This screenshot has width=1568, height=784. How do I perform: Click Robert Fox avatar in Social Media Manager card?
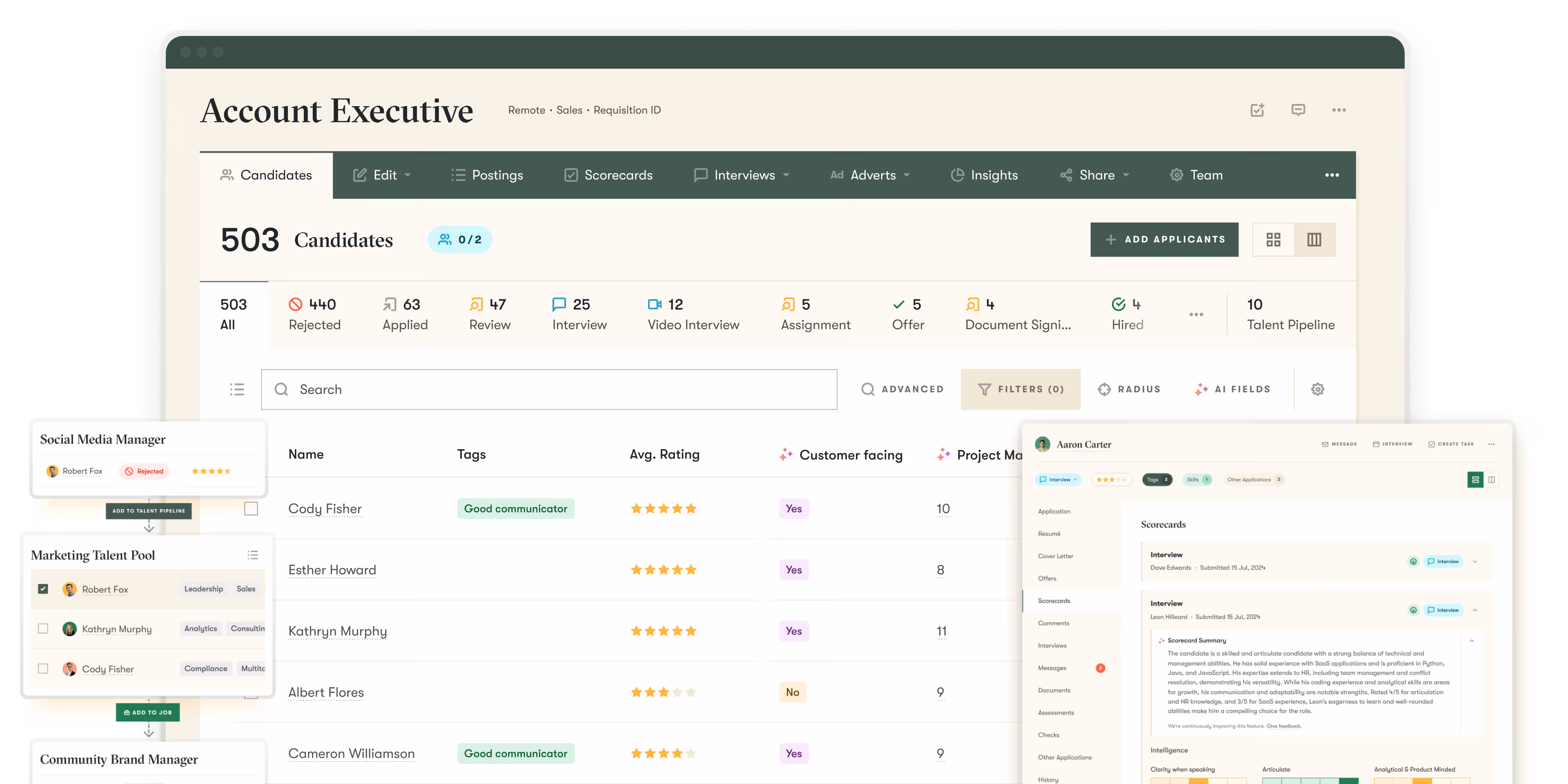click(x=52, y=471)
